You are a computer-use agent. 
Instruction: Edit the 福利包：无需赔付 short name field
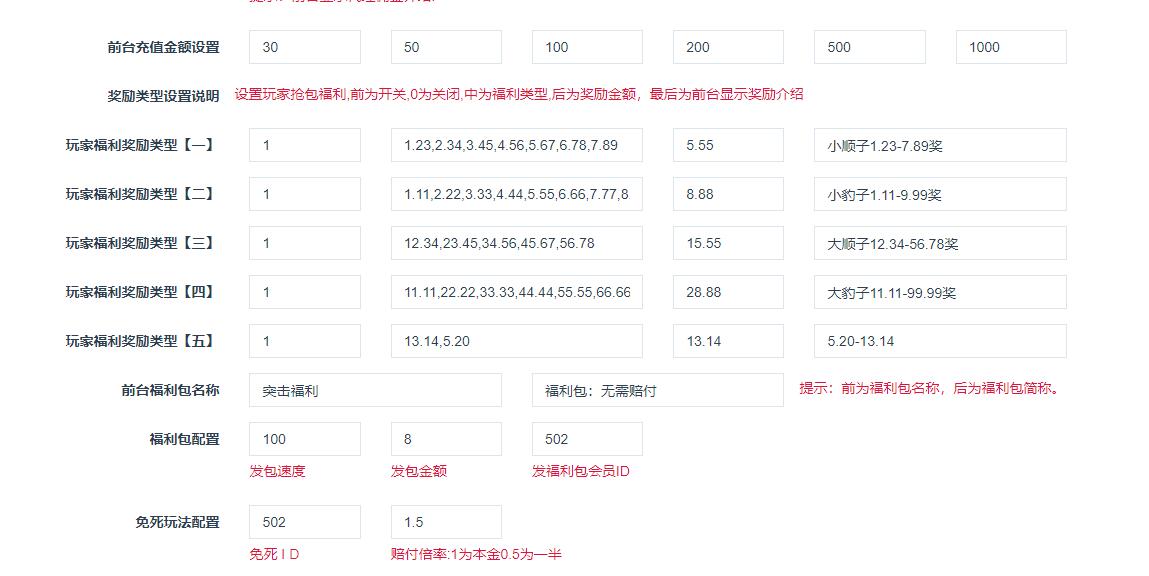[x=658, y=390]
